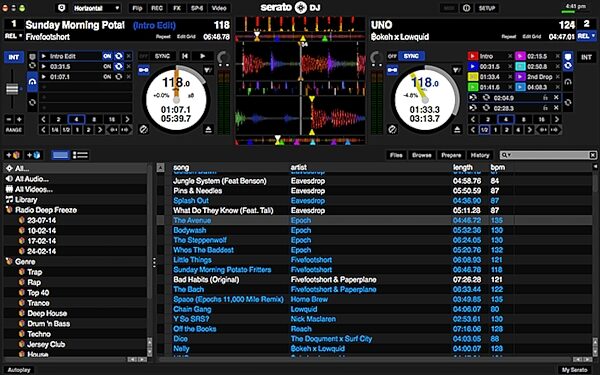The image size is (600, 375).
Task: Open the REL mode dropdown on deck 2
Action: (586, 36)
